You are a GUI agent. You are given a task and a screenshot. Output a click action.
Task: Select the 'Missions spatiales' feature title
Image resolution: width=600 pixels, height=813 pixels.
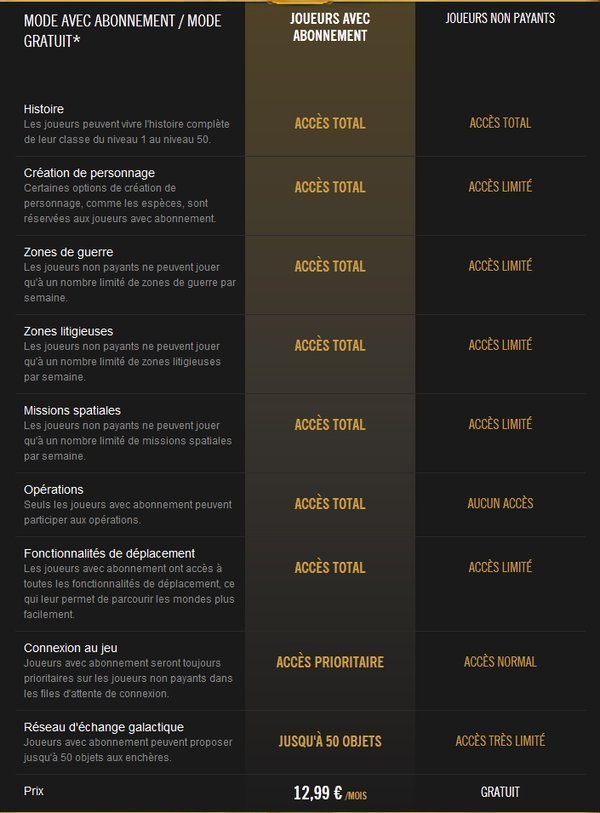(72, 410)
